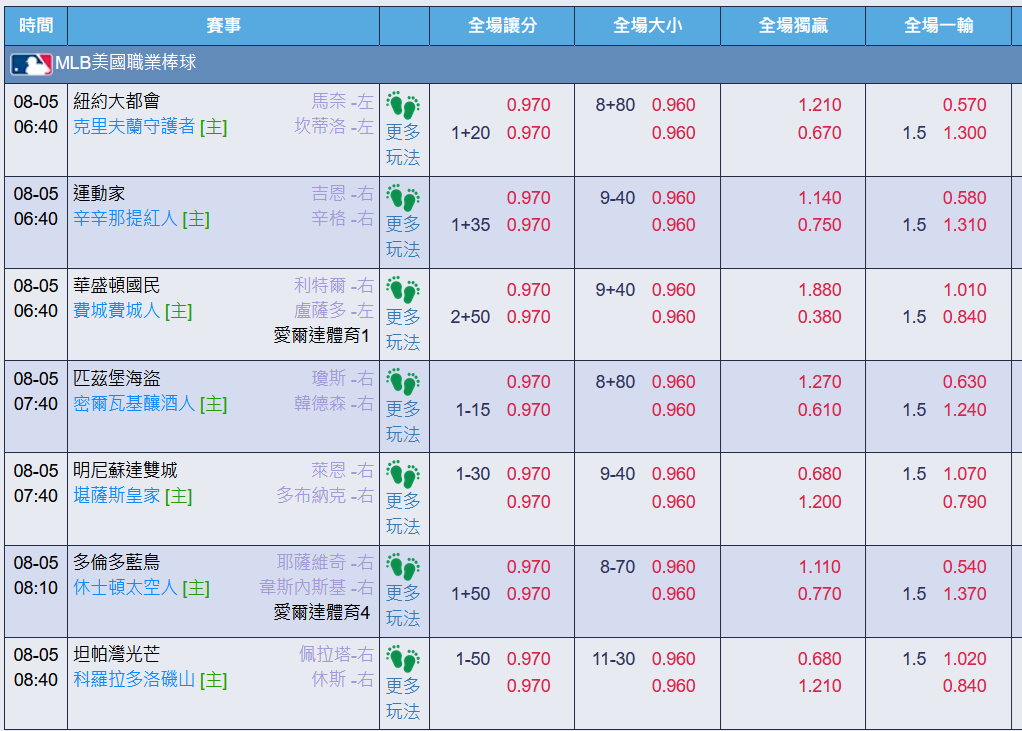Click footprint icon in 運動家 game row

[x=403, y=198]
